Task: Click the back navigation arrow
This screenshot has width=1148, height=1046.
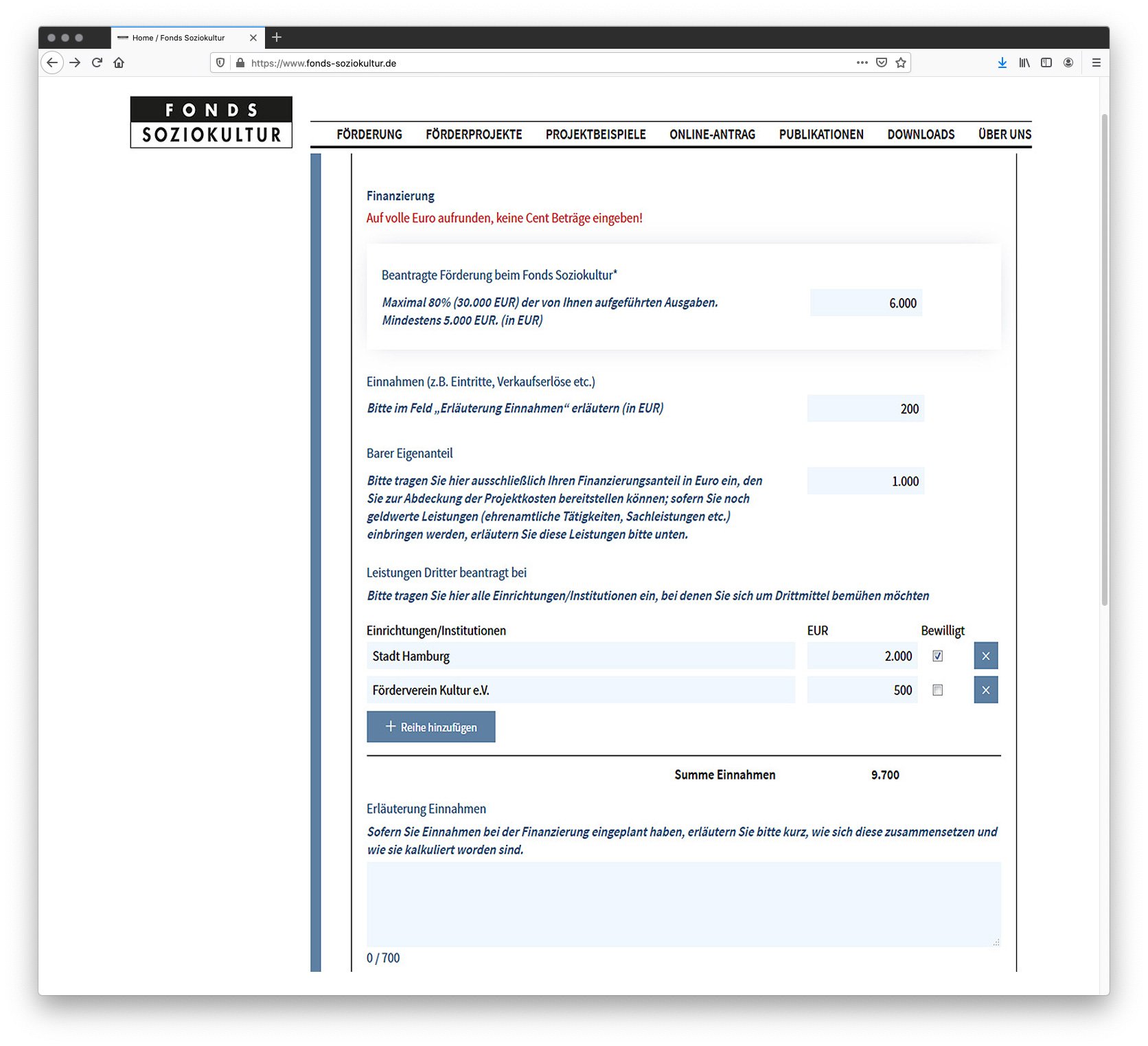Action: click(52, 62)
